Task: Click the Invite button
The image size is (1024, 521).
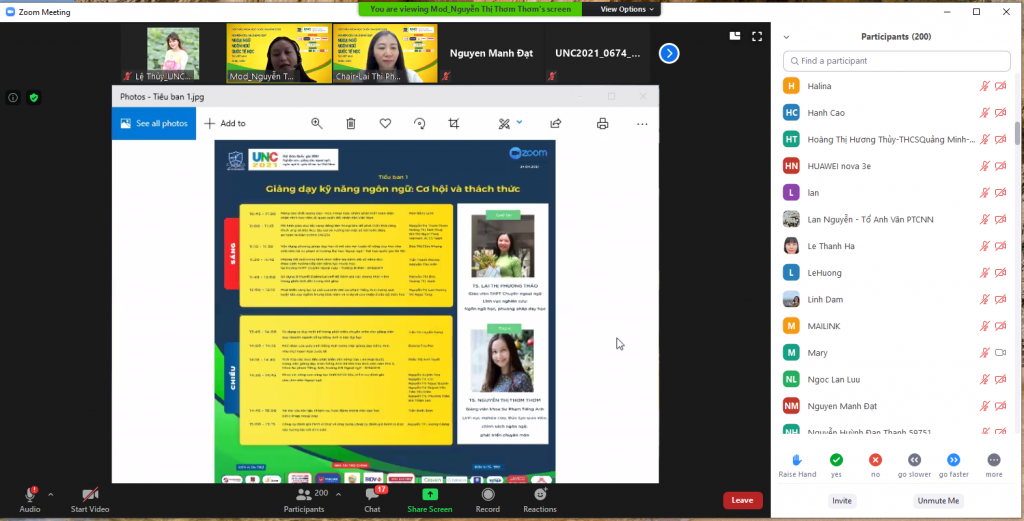Action: (842, 501)
